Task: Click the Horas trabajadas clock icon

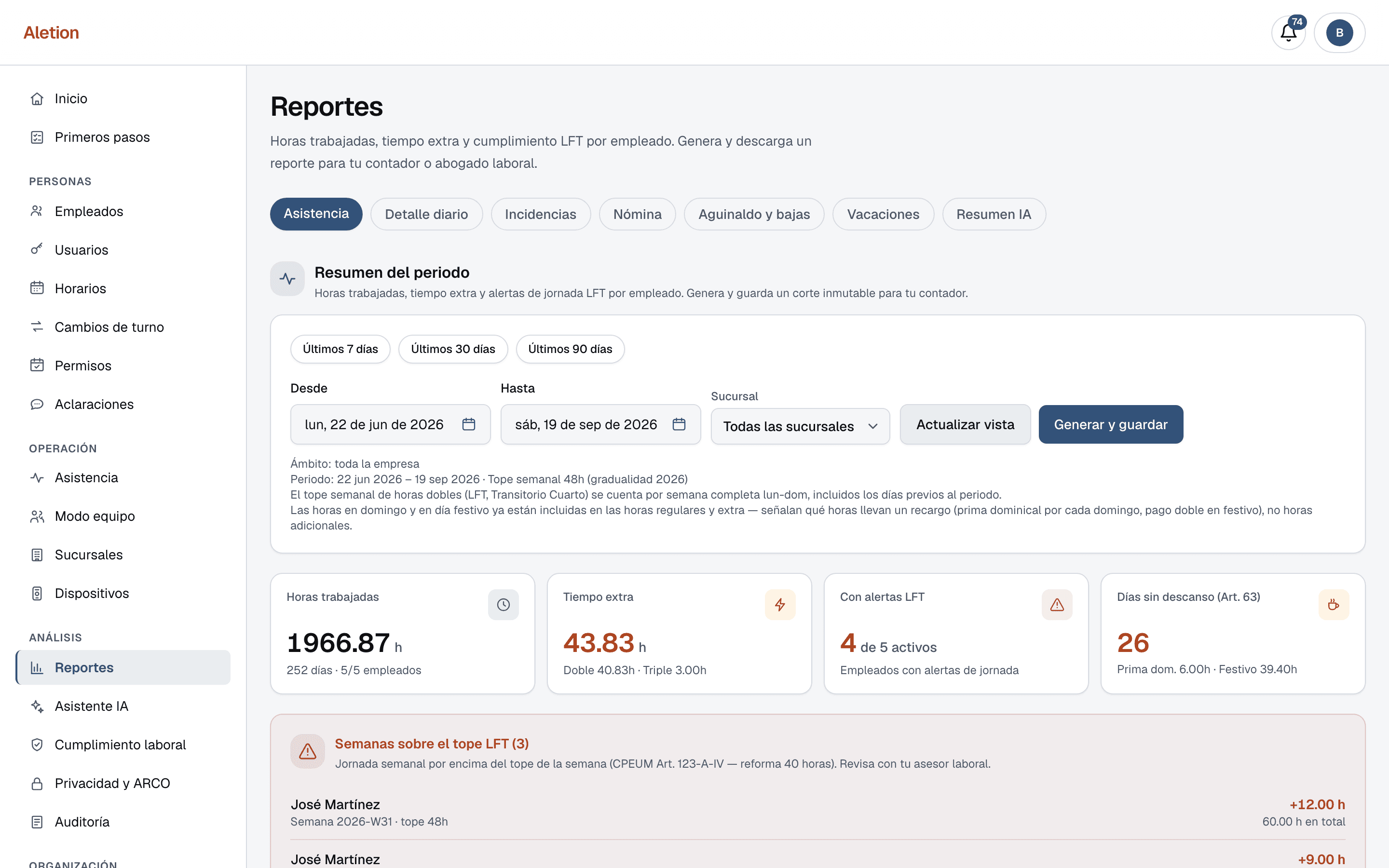Action: click(x=504, y=605)
